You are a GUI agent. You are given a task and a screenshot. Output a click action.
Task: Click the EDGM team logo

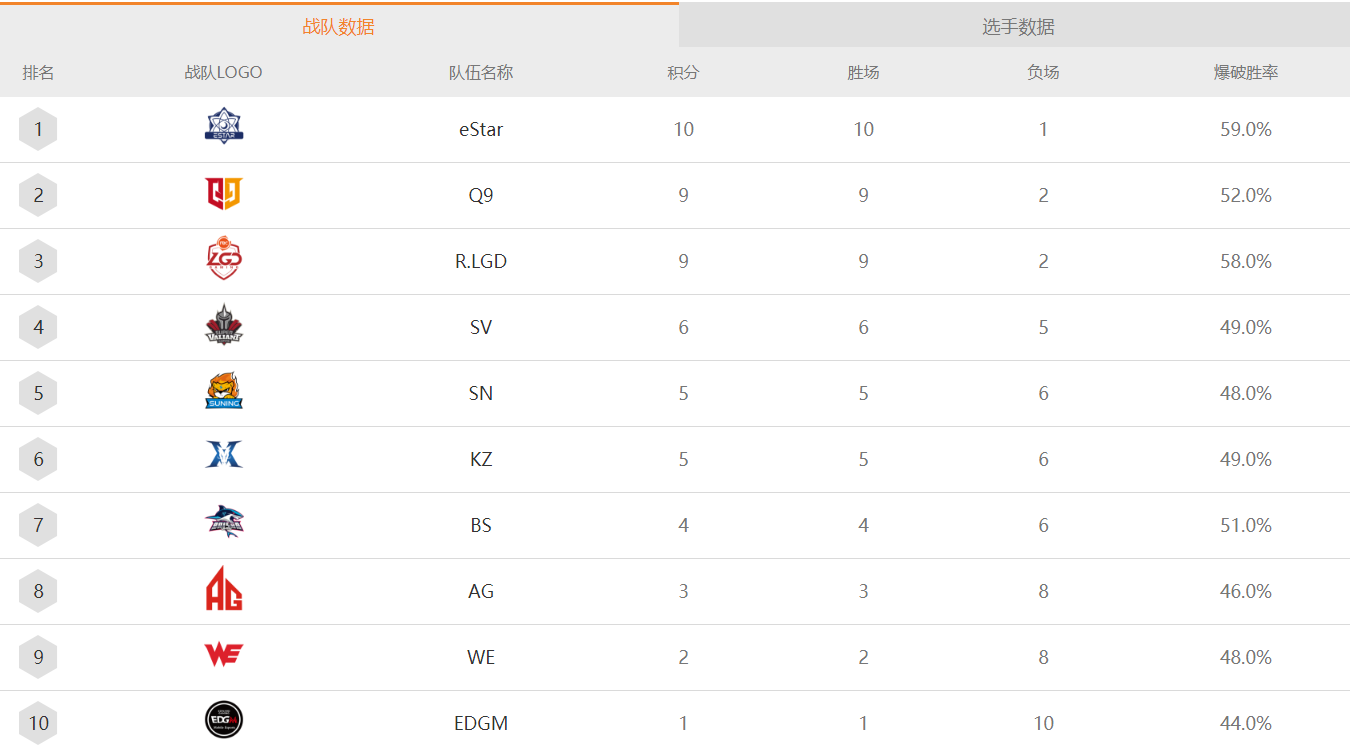(224, 720)
